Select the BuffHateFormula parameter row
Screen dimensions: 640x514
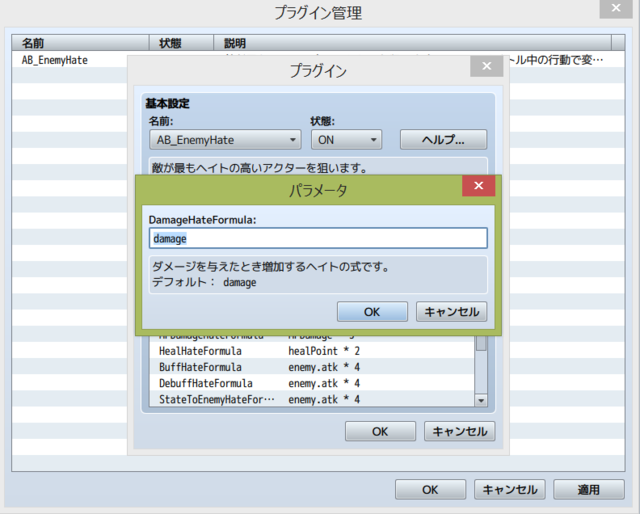312,367
